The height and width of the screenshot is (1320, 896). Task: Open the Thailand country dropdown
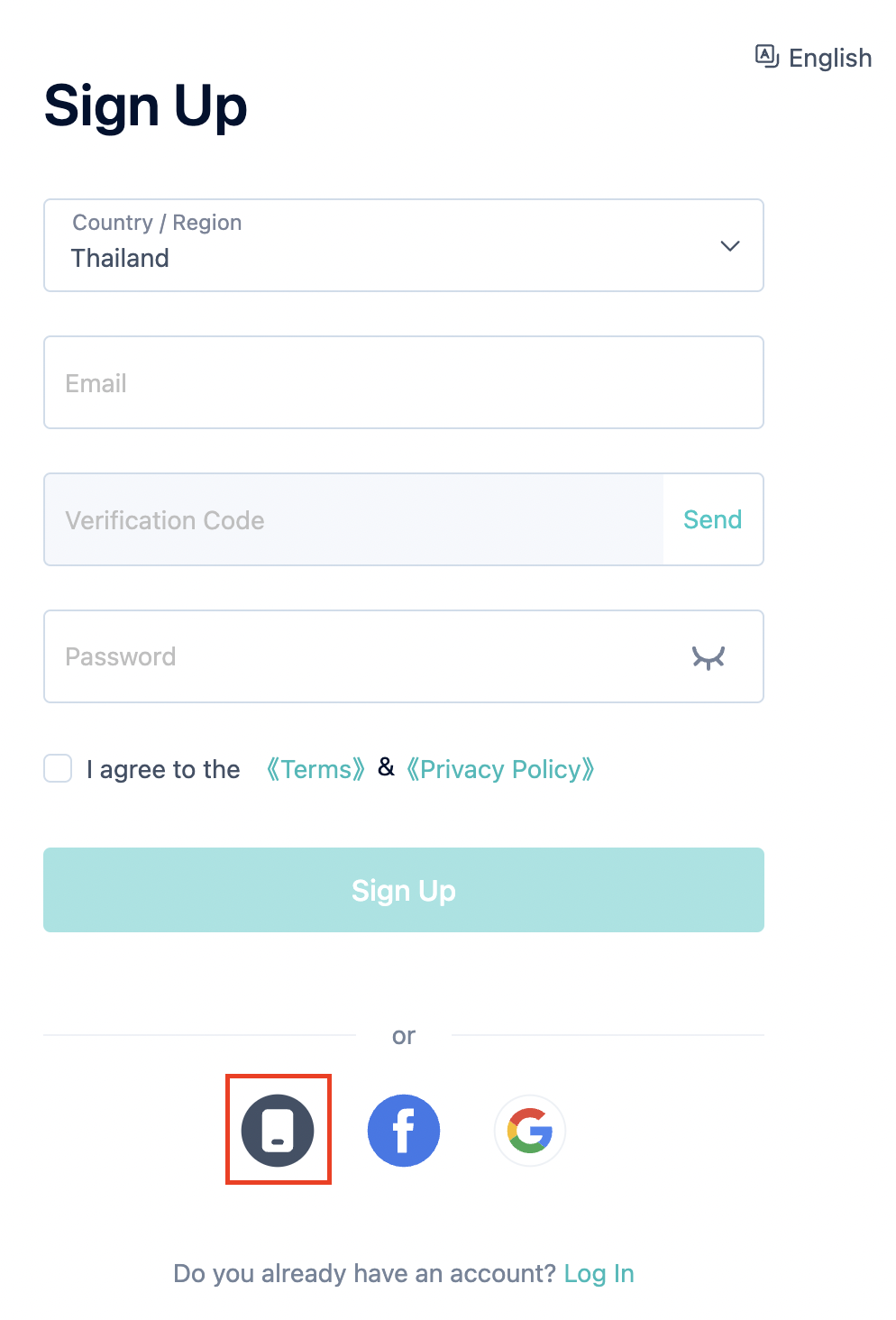[404, 245]
